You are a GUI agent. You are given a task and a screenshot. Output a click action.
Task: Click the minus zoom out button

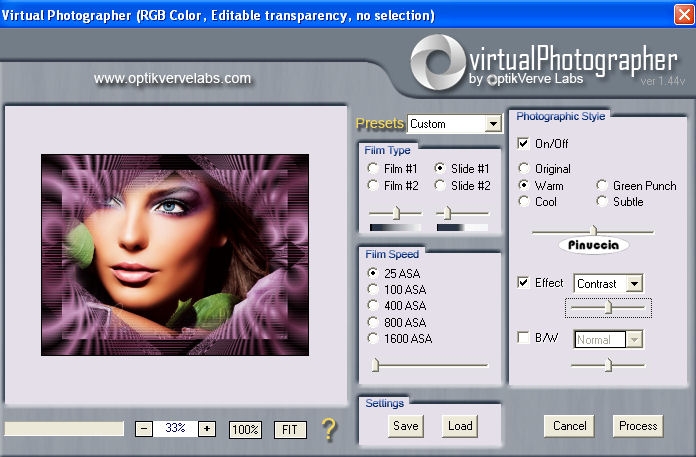(144, 429)
